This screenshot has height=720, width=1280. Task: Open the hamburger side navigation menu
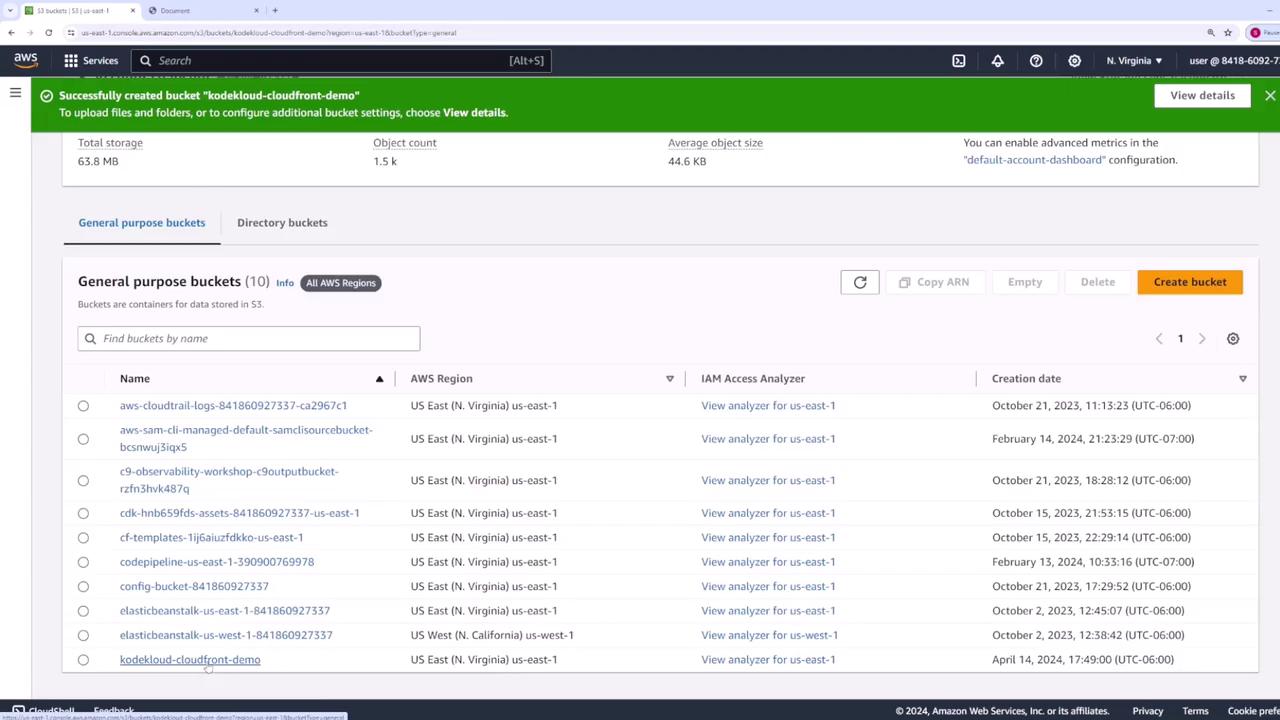[15, 93]
